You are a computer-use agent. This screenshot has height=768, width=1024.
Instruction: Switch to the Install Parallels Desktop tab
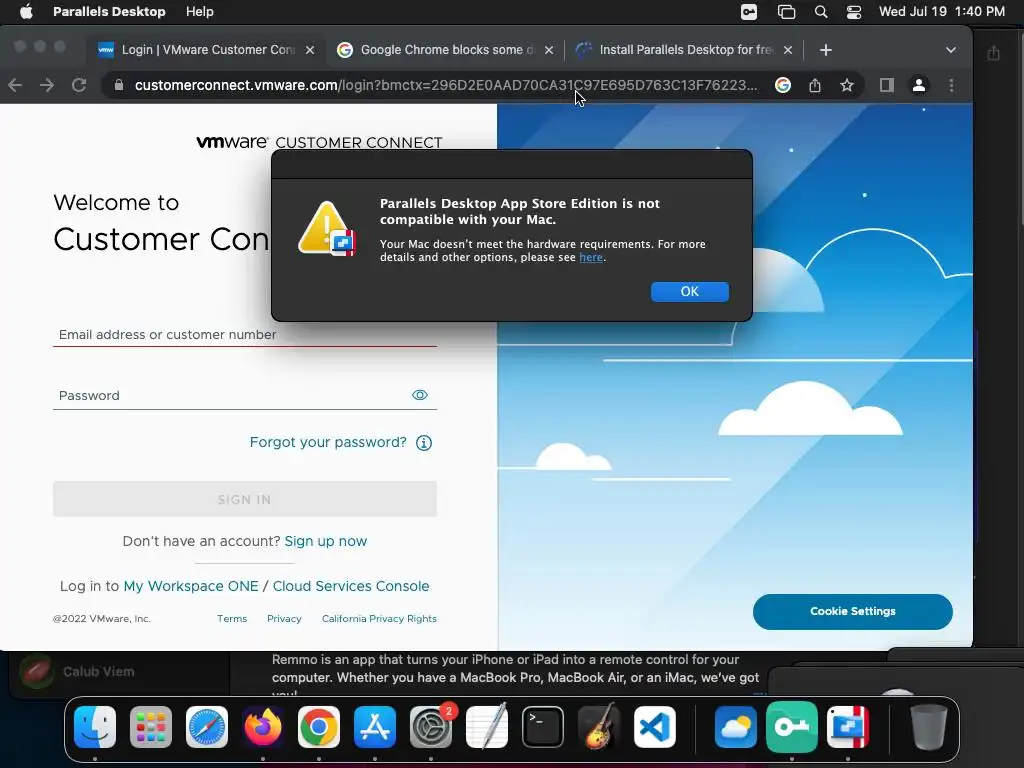pyautogui.click(x=684, y=50)
